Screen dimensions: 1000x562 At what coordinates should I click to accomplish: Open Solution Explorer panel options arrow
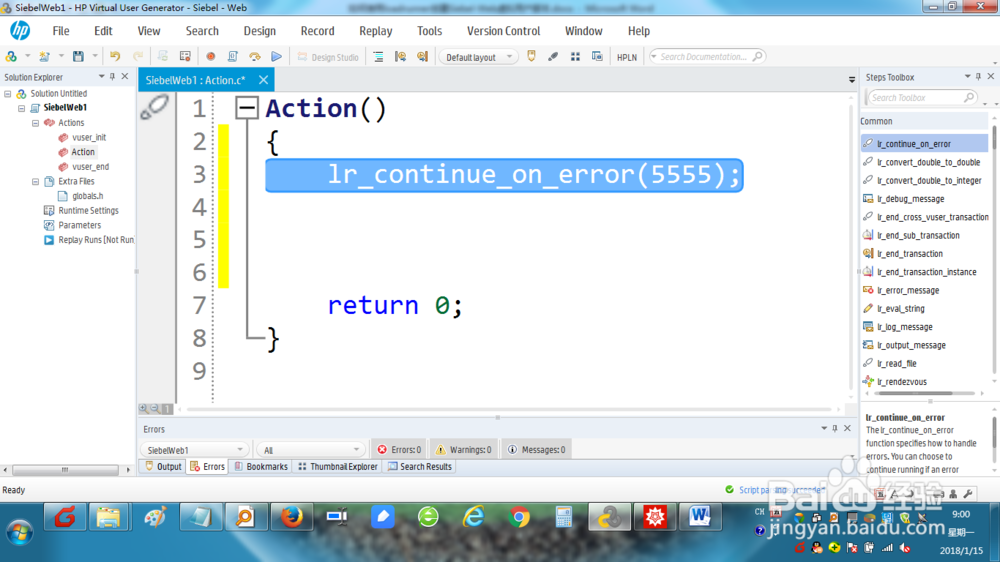[x=101, y=77]
